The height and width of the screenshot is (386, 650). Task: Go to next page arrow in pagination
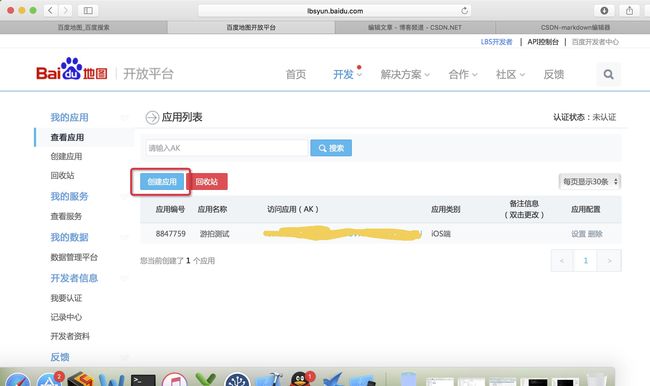pos(609,261)
